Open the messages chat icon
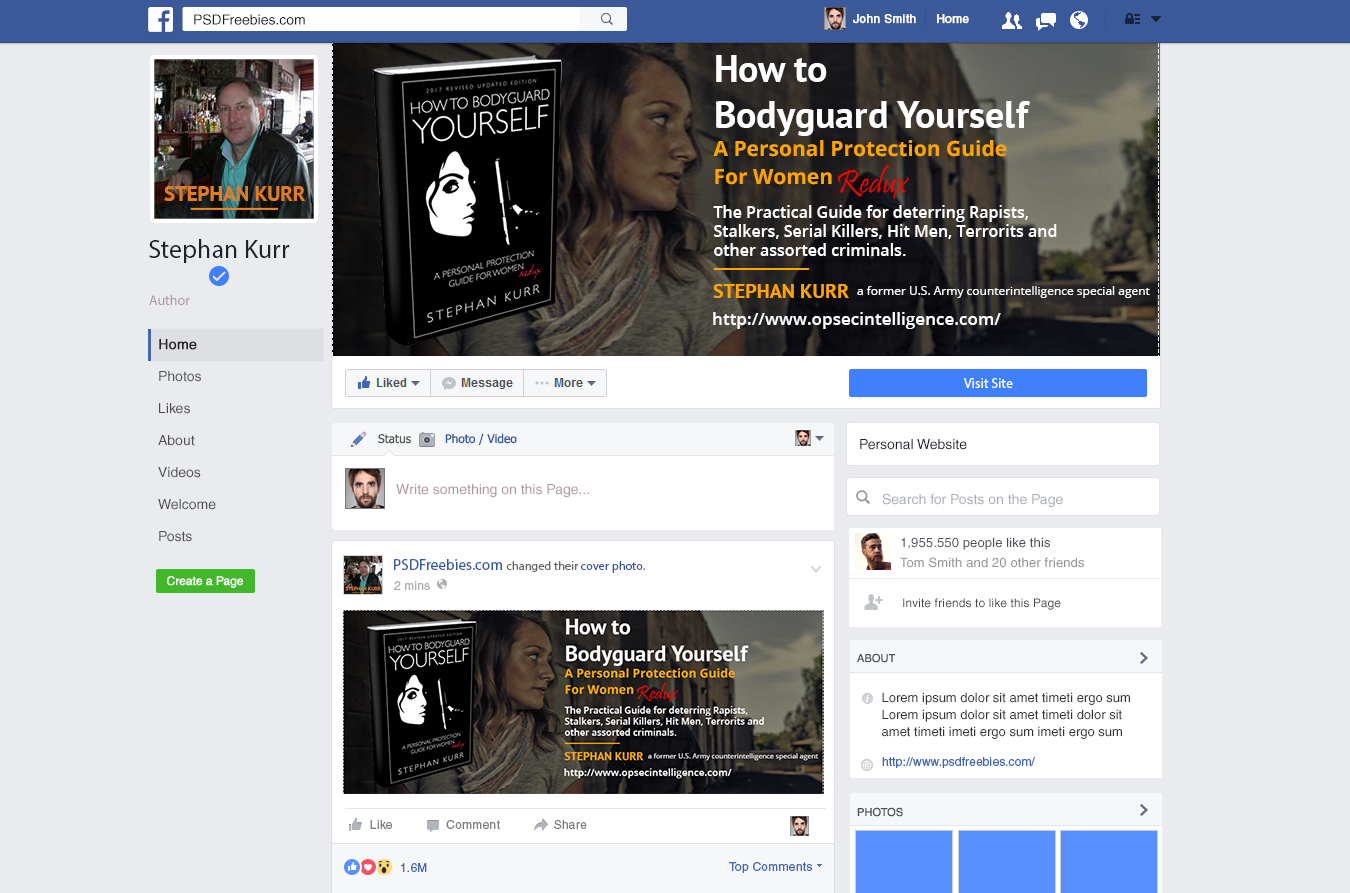Viewport: 1350px width, 893px height. [1046, 20]
